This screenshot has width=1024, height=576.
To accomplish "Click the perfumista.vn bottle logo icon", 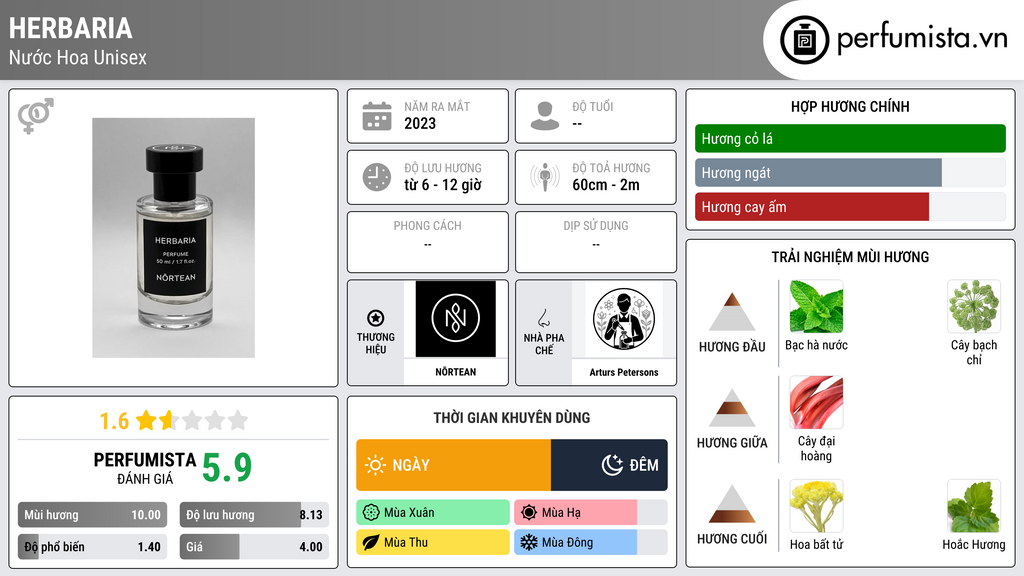I will [x=804, y=40].
